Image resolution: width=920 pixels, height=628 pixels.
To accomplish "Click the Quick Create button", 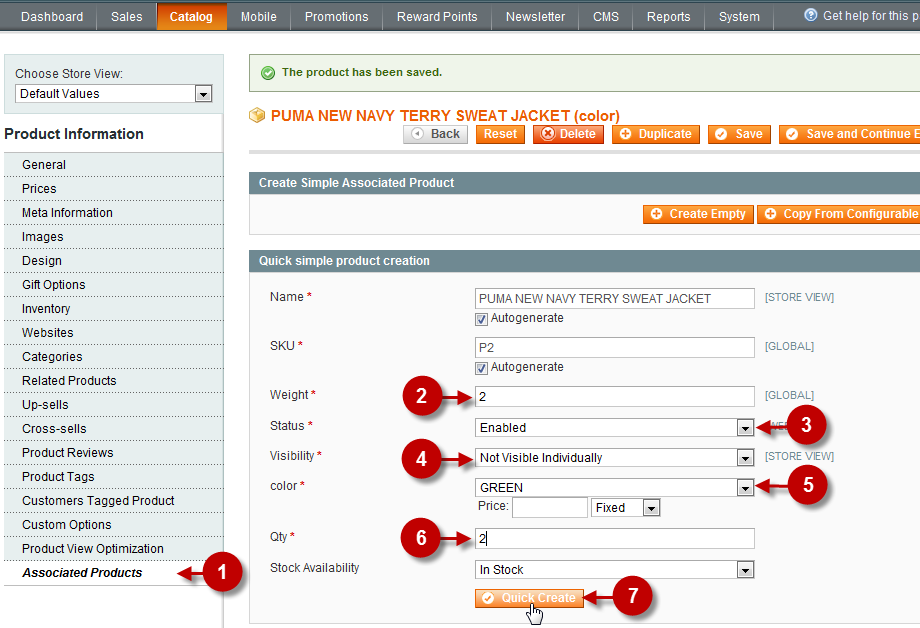I will click(x=529, y=598).
